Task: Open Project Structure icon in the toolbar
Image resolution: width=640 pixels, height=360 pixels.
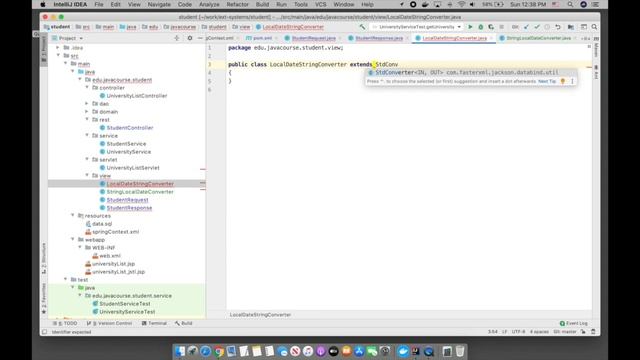Action: (x=571, y=27)
